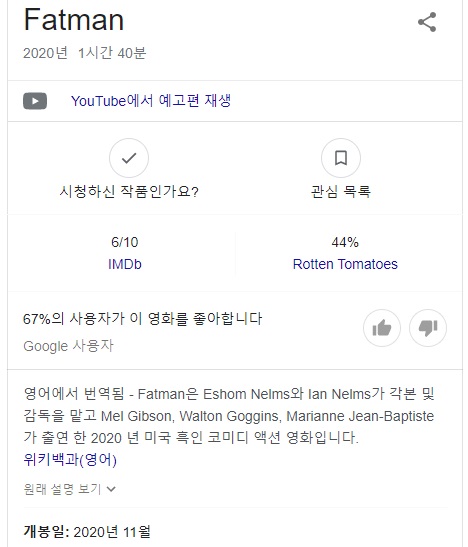Open the YouTube에서 예고편 재생 link

click(151, 101)
